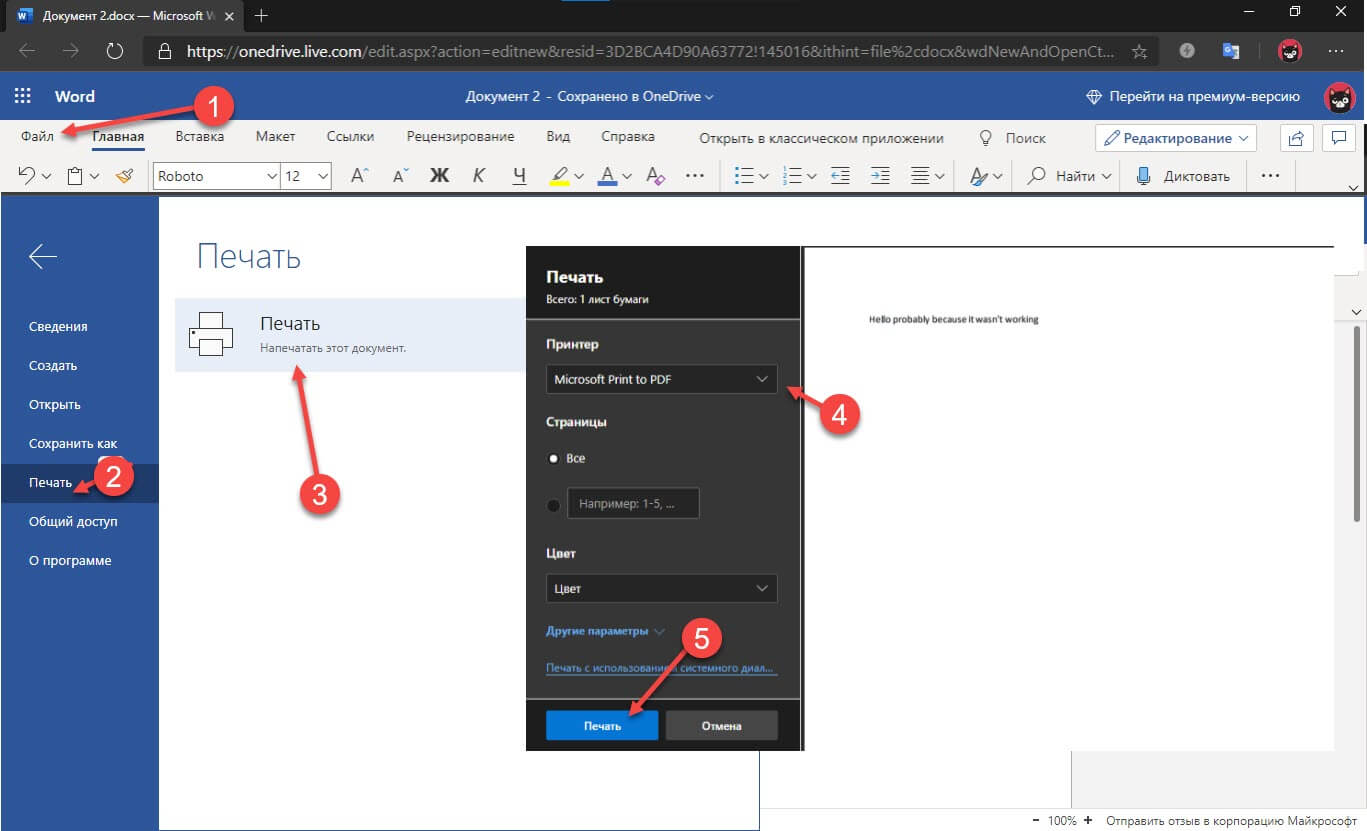Toggle italic formatting (К)
The height and width of the screenshot is (831, 1367).
478,176
